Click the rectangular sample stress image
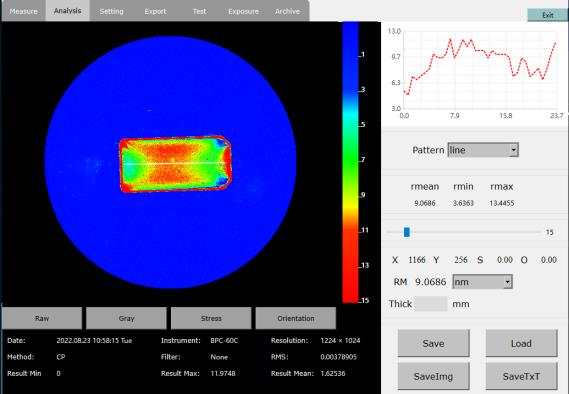The image size is (569, 394). (x=176, y=164)
